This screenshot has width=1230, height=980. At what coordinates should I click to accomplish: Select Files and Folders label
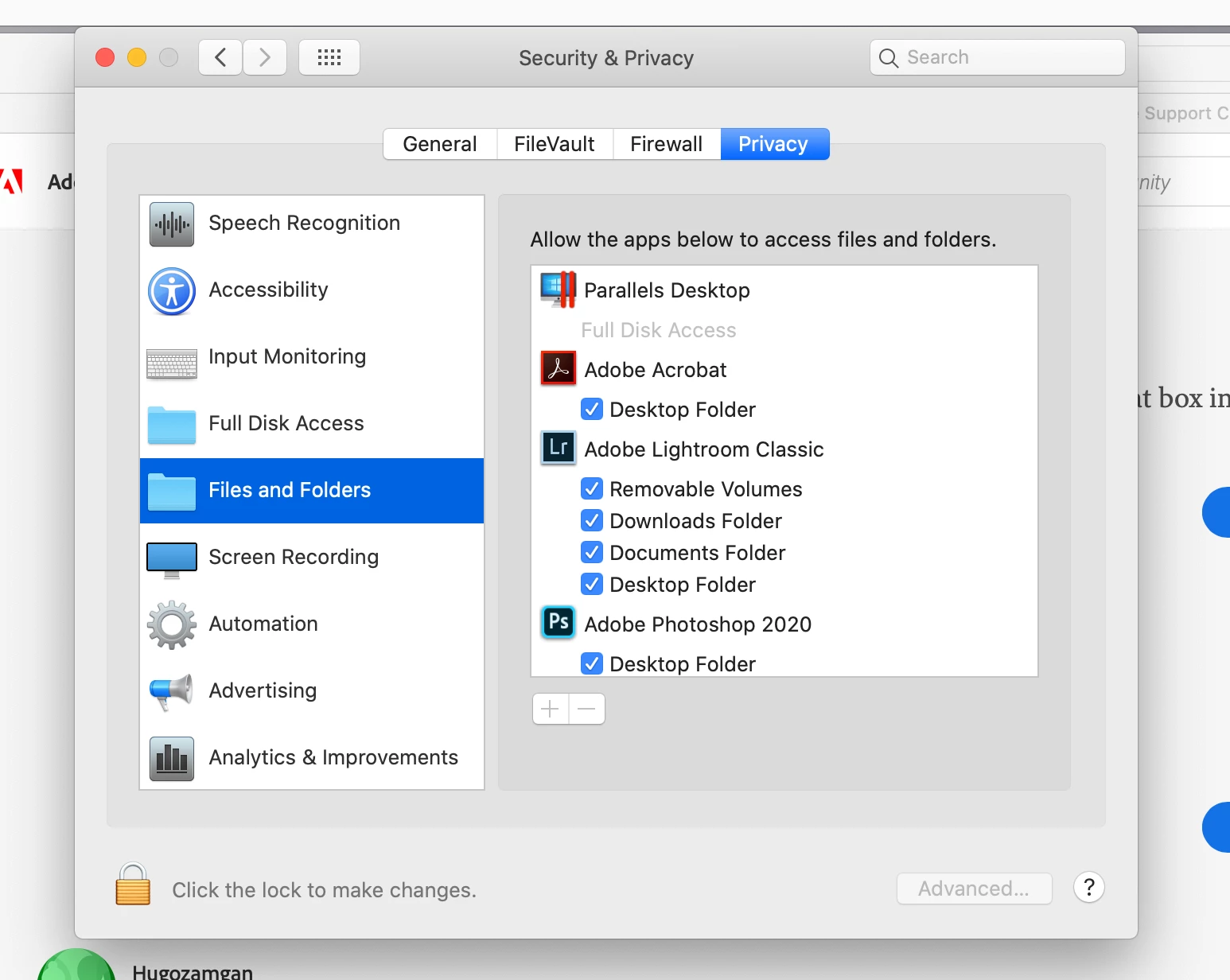290,490
